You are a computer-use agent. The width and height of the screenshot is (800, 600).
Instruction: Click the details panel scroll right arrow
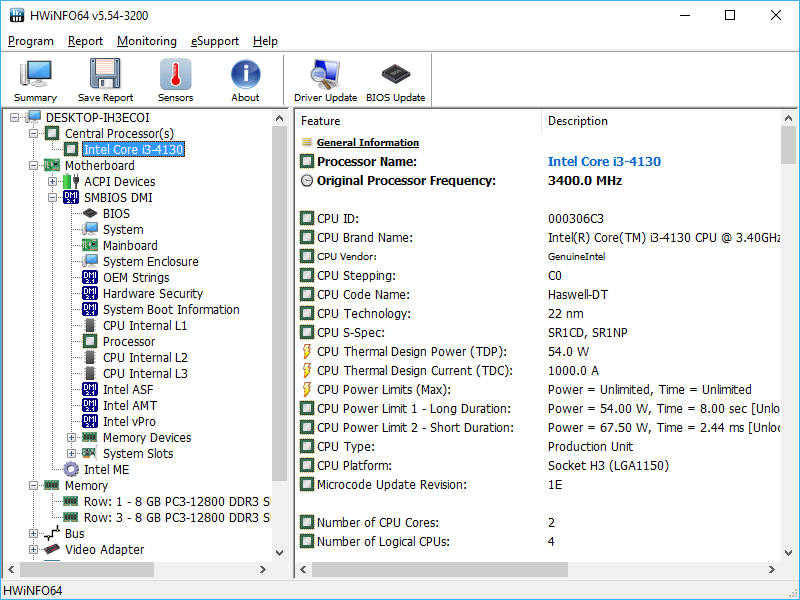772,569
